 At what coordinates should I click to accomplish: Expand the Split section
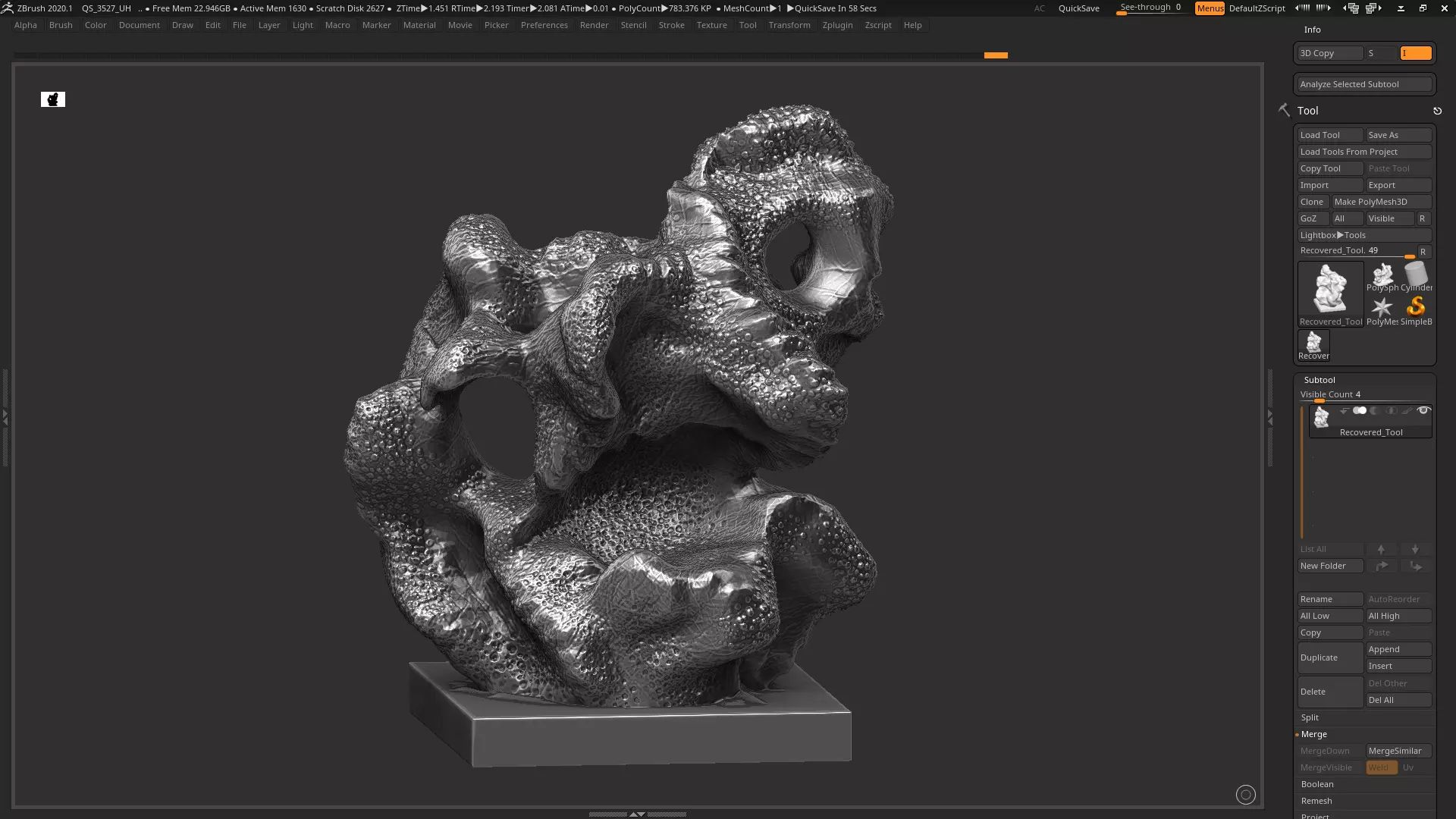pos(1310,717)
